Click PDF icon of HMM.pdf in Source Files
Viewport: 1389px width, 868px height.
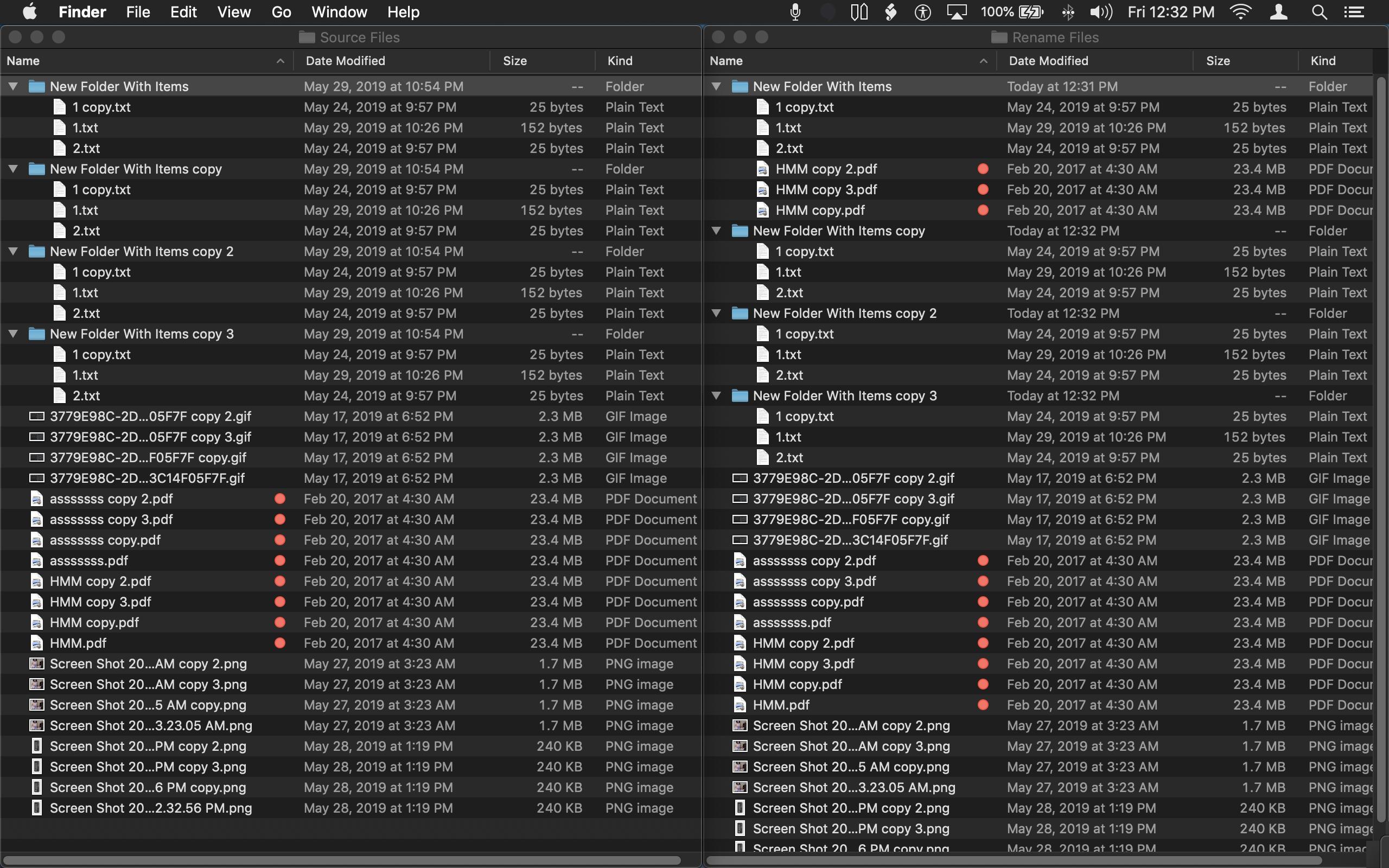point(37,643)
